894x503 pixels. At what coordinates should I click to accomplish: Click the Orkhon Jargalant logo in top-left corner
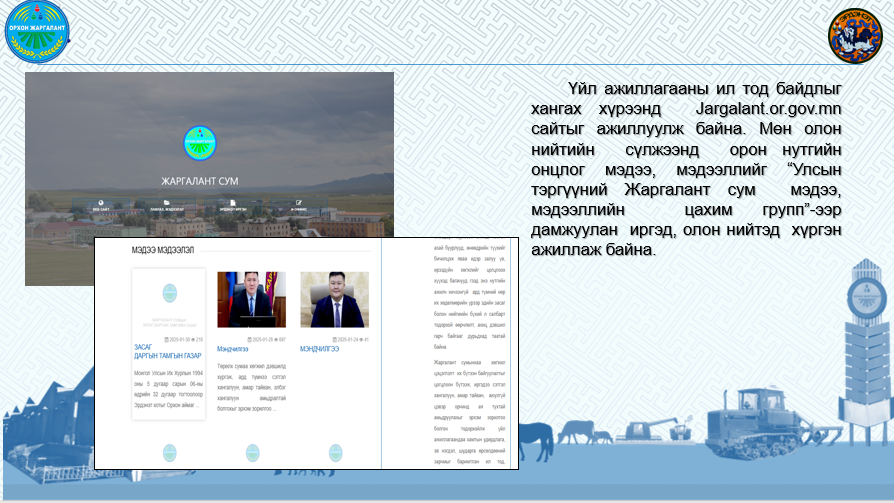tap(38, 30)
